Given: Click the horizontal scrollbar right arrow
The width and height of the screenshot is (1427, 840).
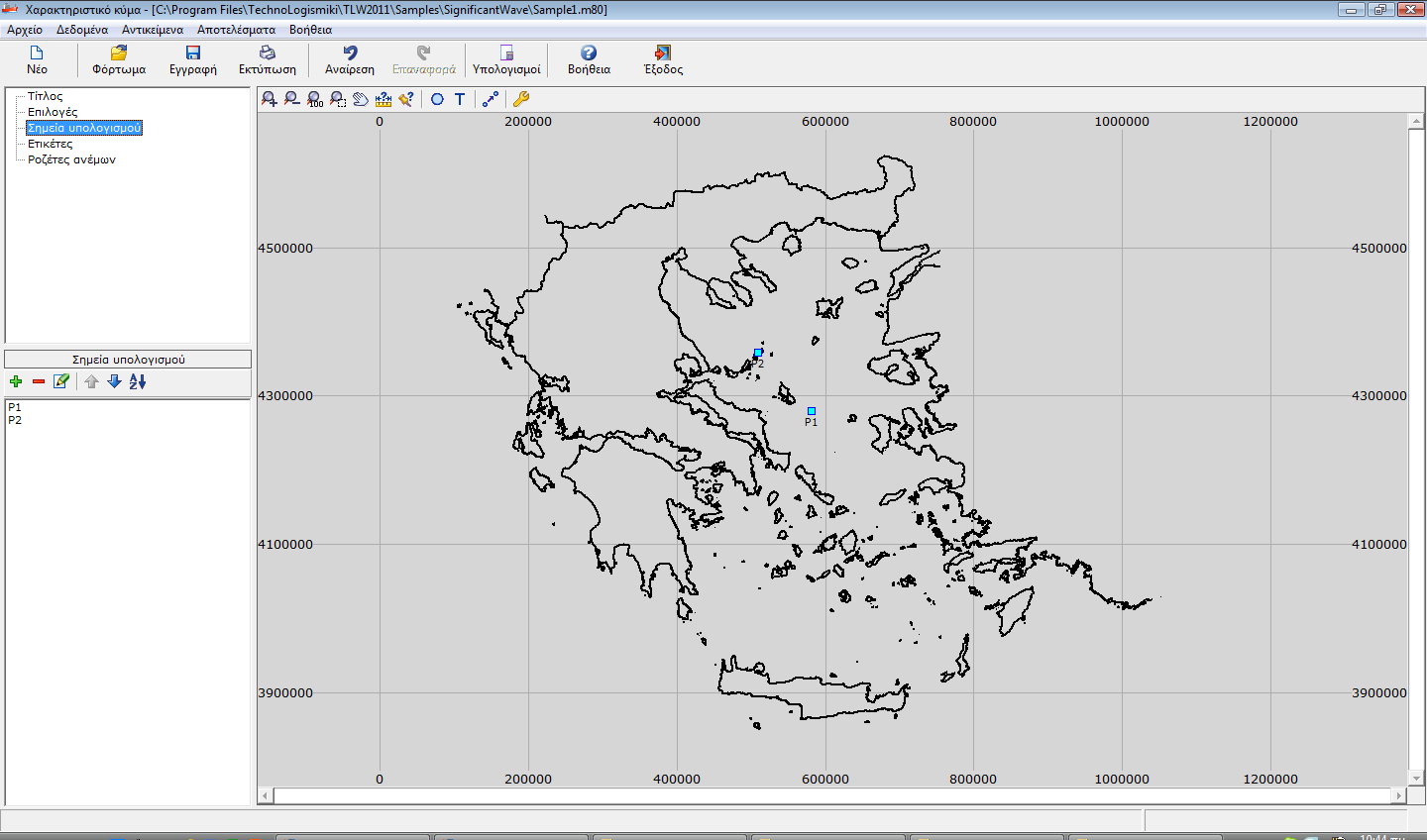Looking at the screenshot, I should point(1399,795).
